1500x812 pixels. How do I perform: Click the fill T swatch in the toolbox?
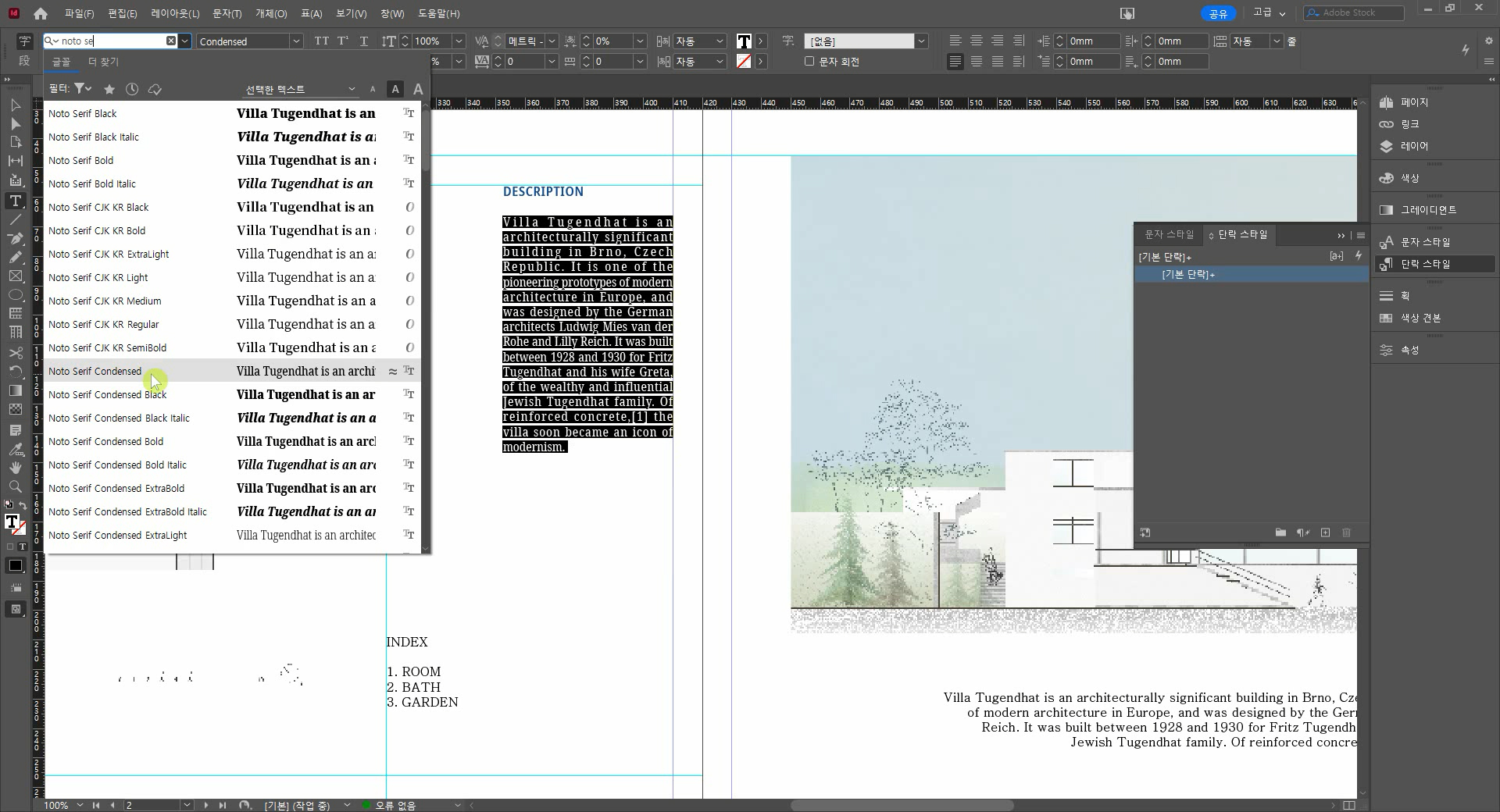coord(11,522)
